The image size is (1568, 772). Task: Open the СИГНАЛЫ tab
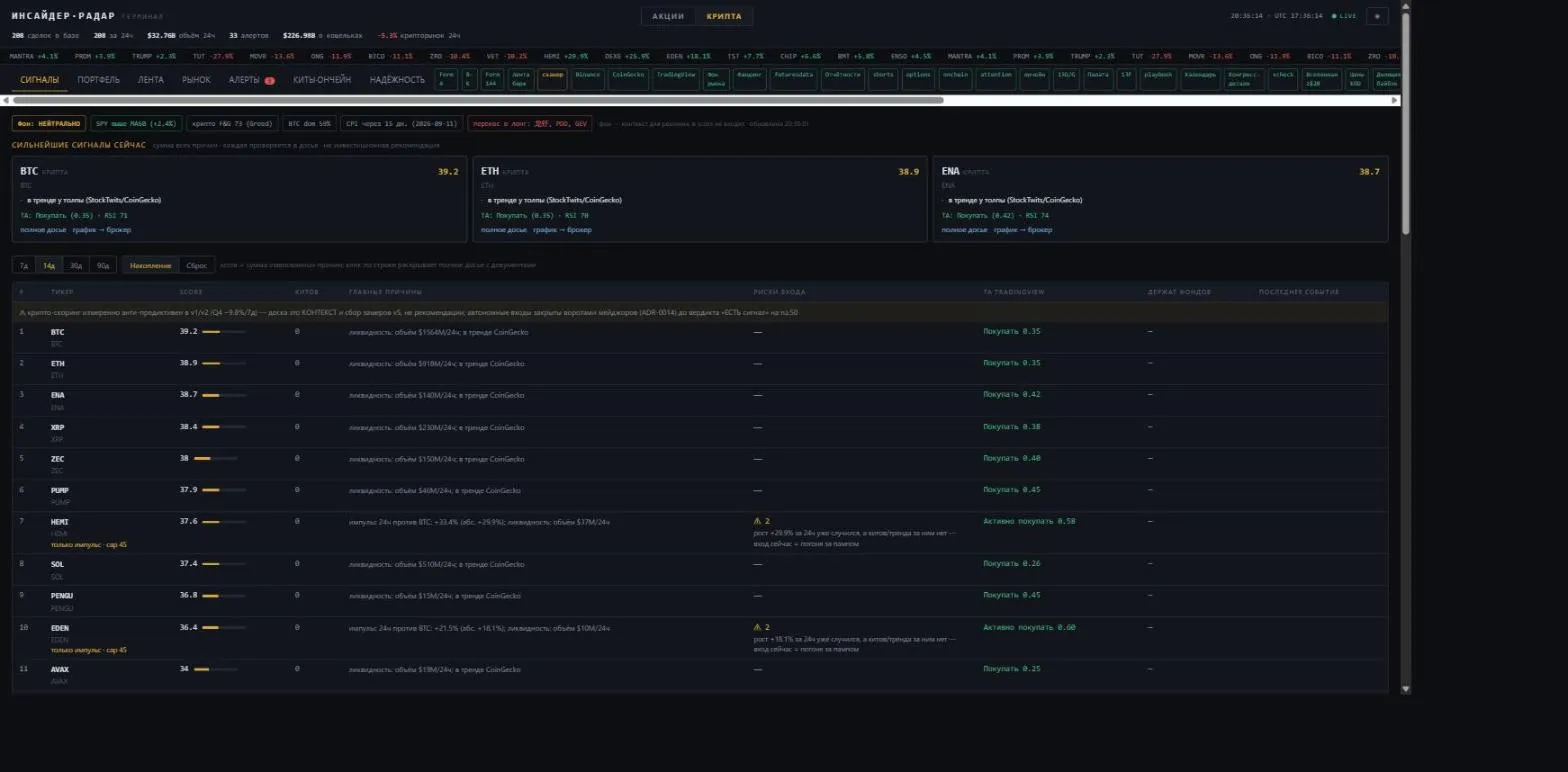click(x=40, y=80)
